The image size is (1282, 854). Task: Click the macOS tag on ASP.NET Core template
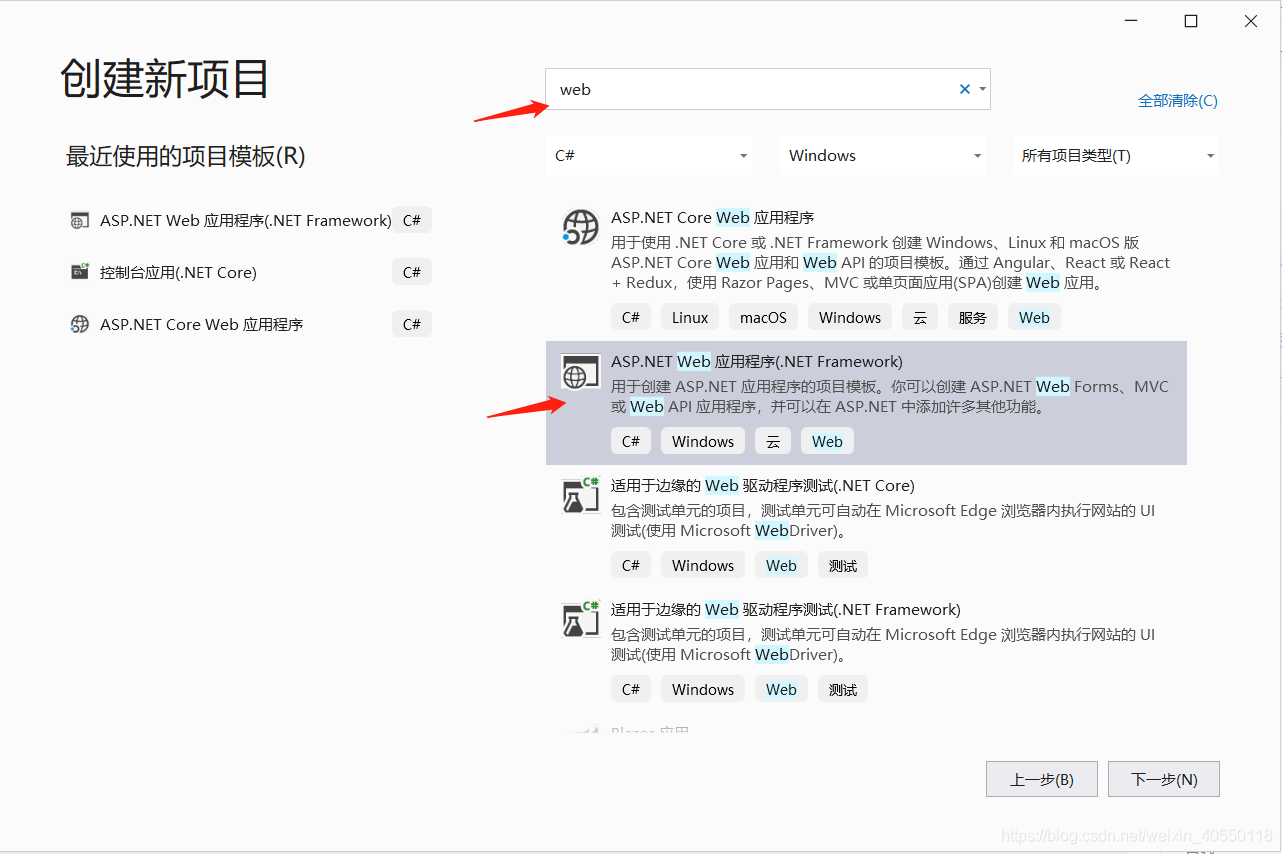764,317
